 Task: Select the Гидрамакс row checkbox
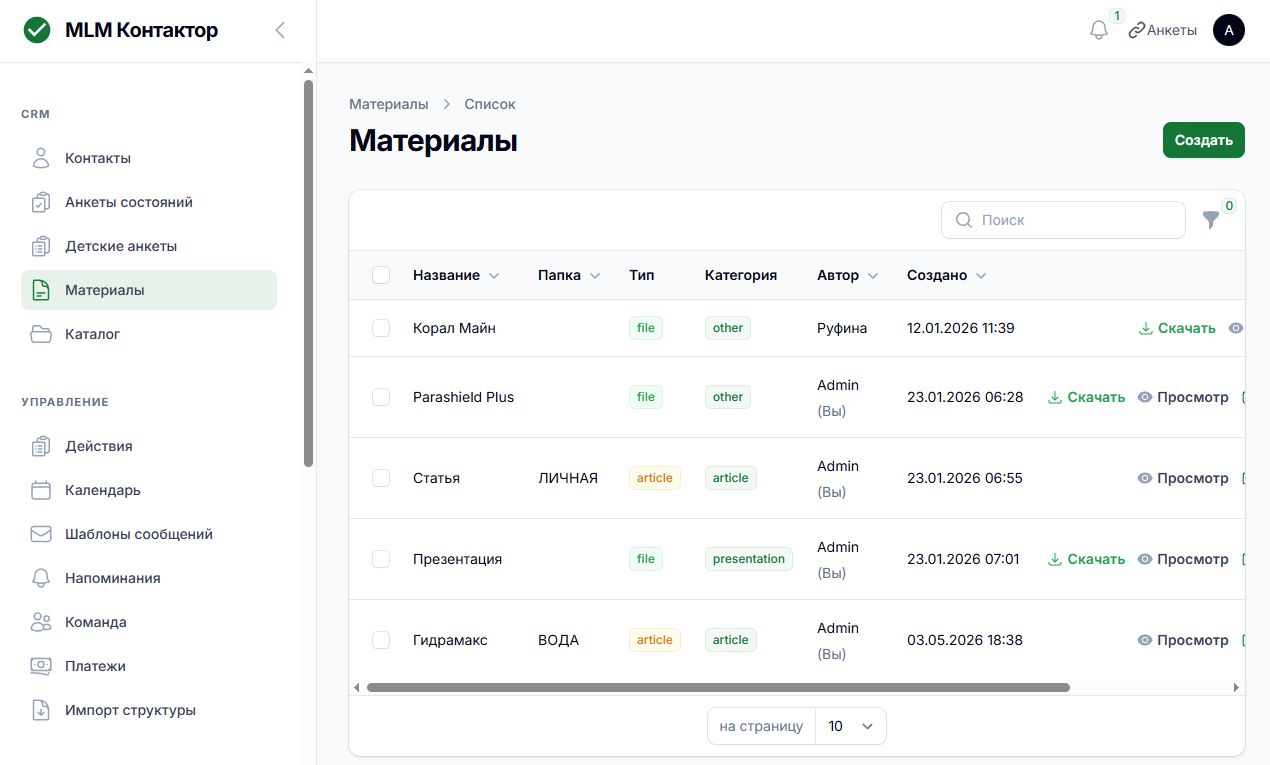[x=381, y=640]
